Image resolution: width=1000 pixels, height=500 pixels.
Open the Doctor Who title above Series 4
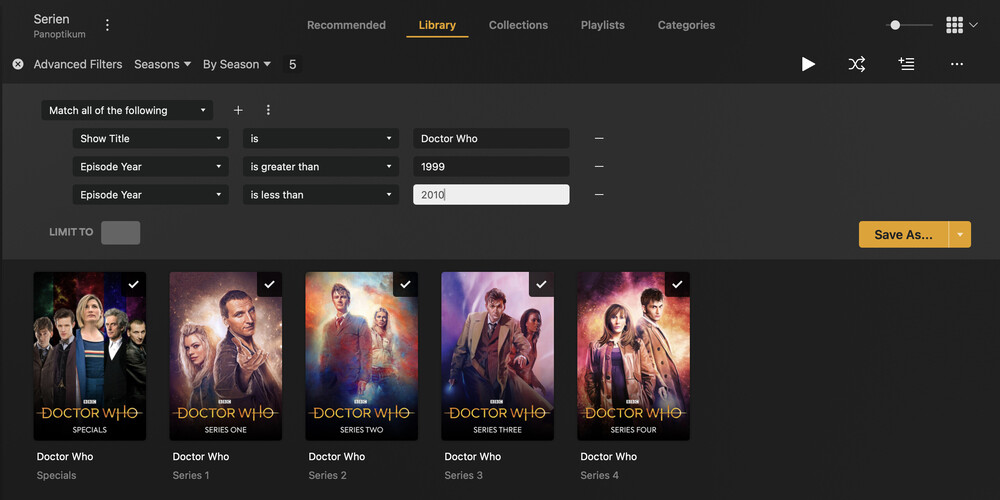pos(608,457)
